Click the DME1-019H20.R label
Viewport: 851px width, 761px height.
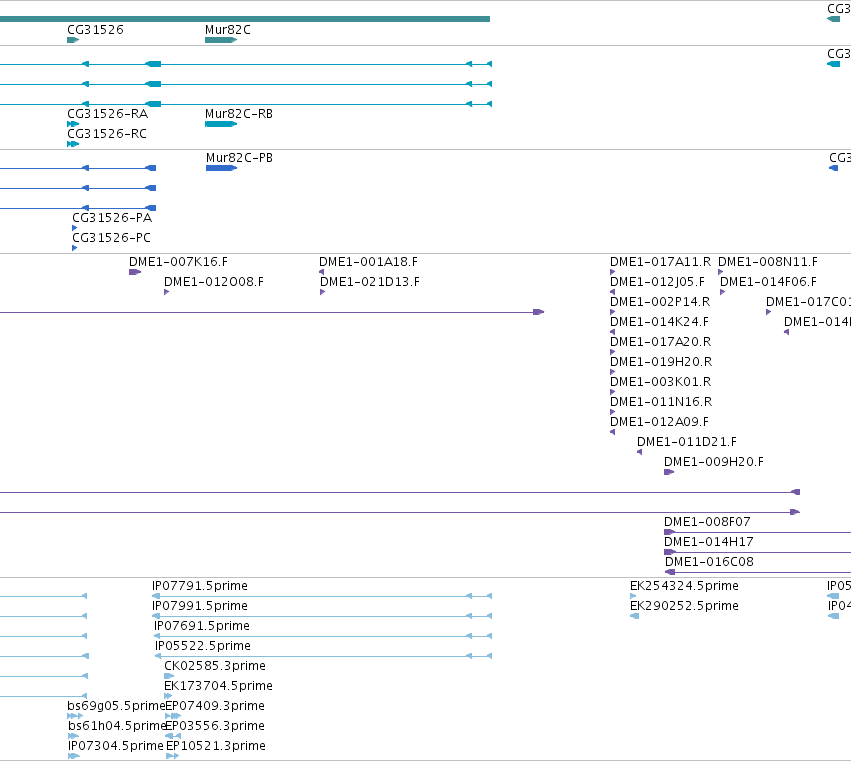point(661,363)
